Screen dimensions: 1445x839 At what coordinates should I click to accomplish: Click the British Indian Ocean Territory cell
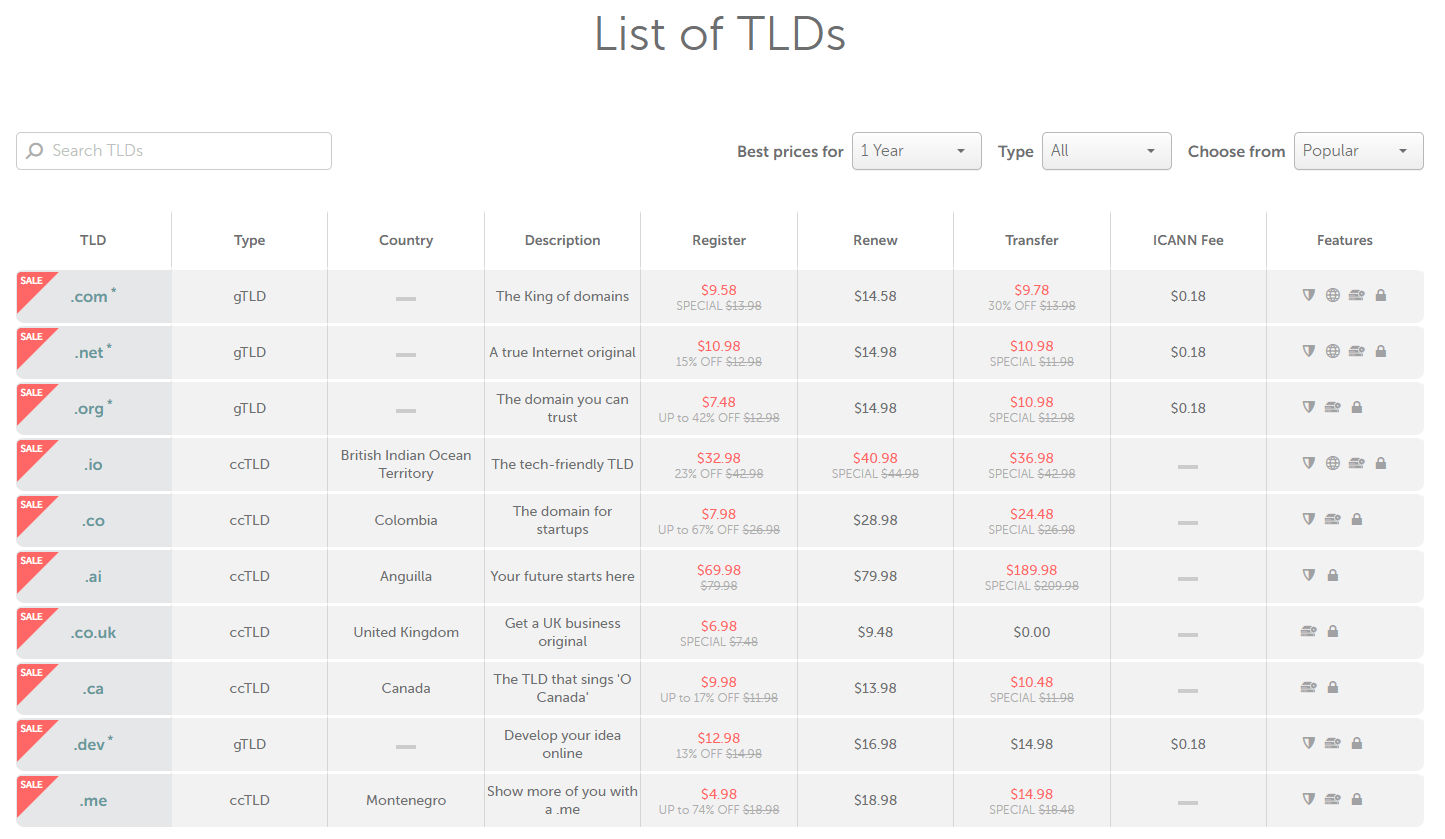[406, 464]
